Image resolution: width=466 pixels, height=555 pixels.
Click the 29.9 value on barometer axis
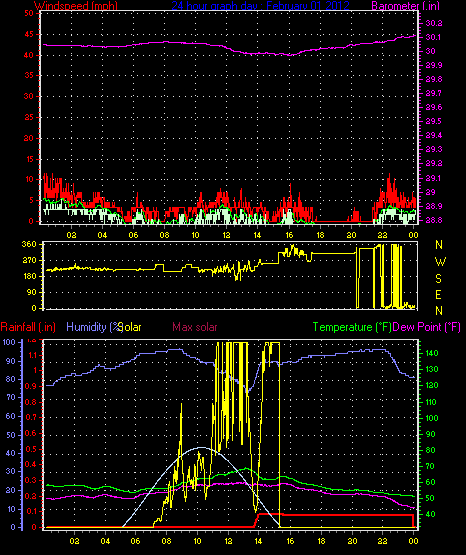(434, 65)
